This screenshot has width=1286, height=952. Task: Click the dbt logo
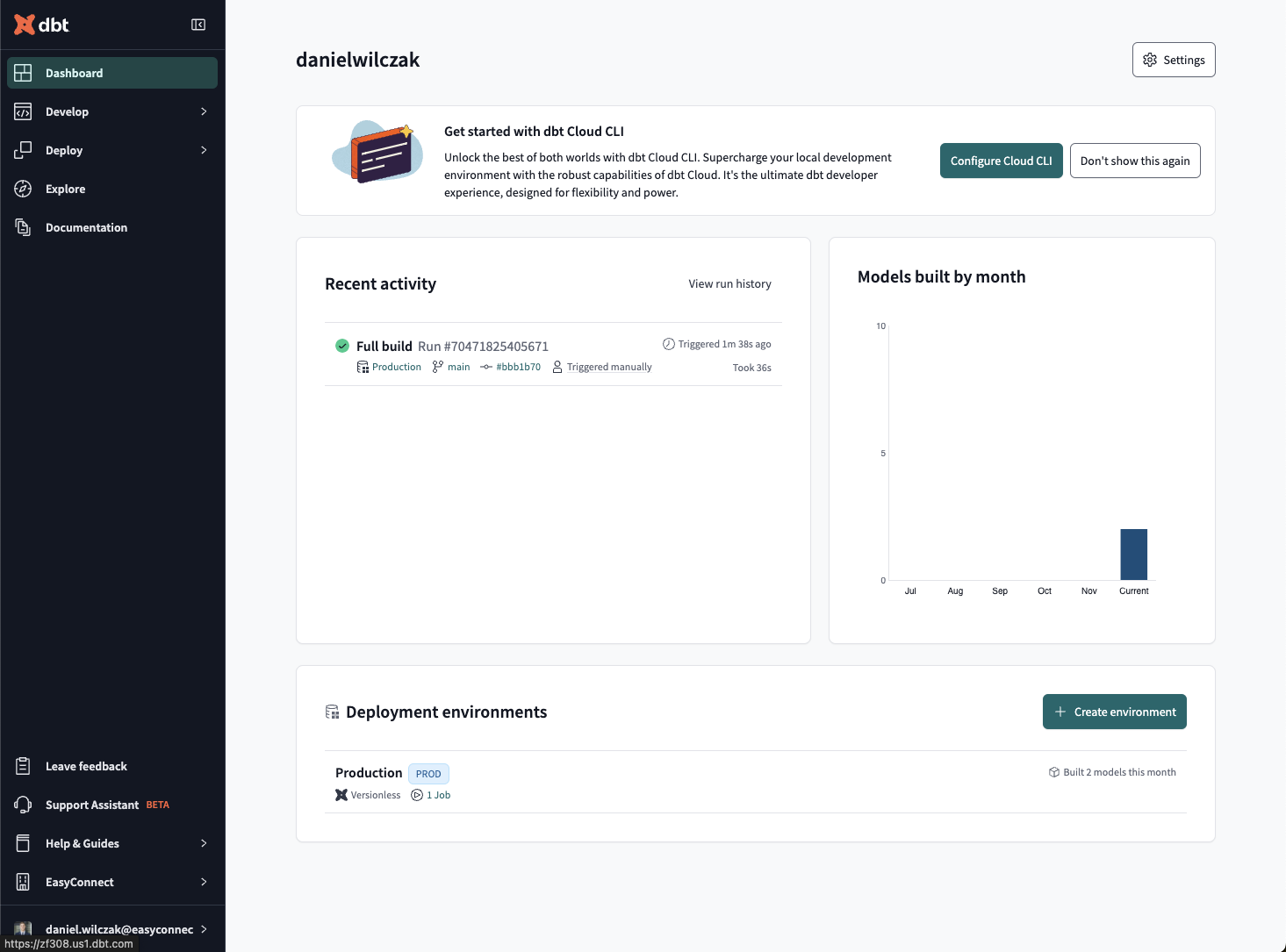pos(41,25)
